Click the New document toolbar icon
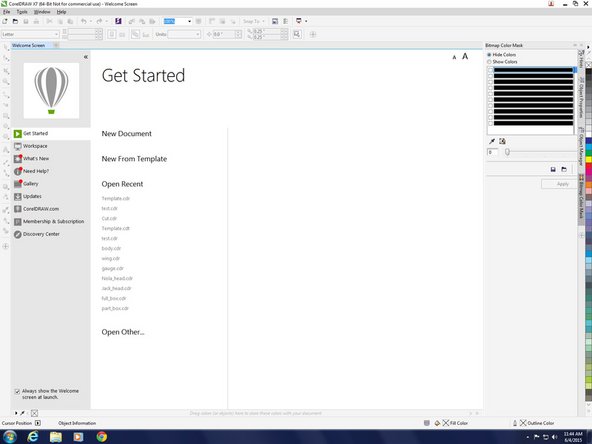Image resolution: width=592 pixels, height=444 pixels. 5,21
